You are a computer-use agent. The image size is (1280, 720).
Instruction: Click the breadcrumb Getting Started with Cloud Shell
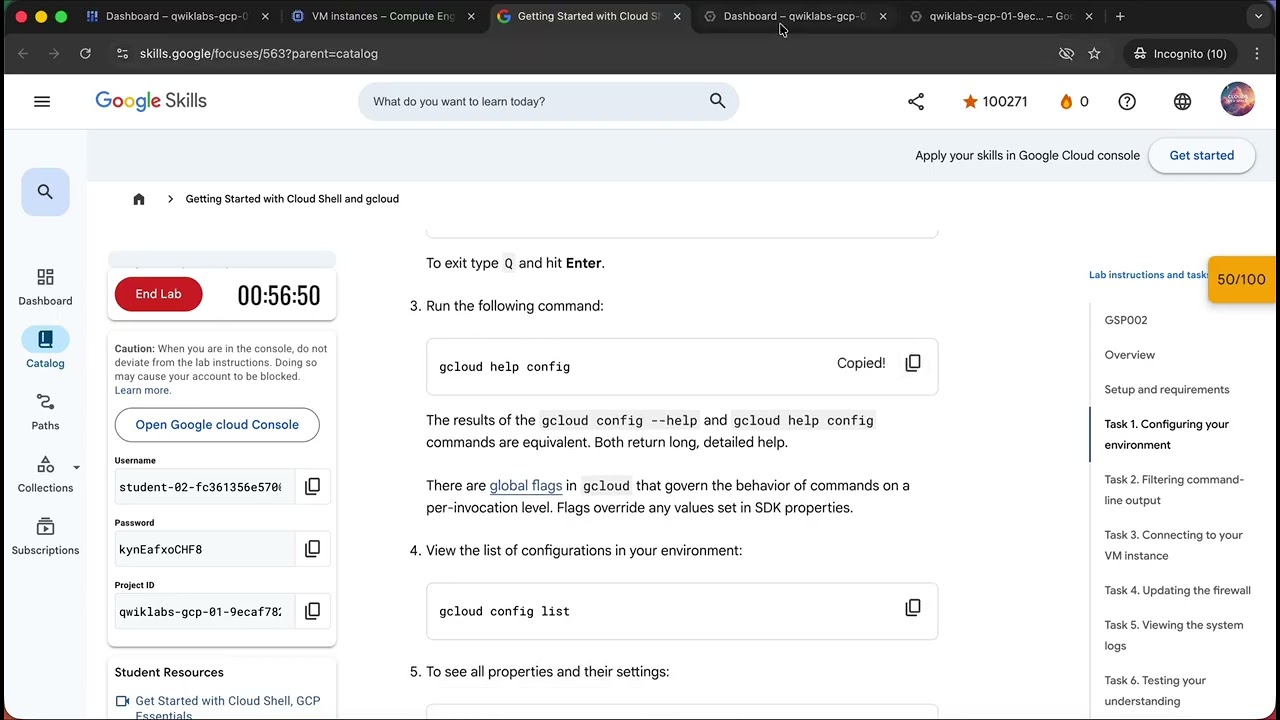point(292,199)
